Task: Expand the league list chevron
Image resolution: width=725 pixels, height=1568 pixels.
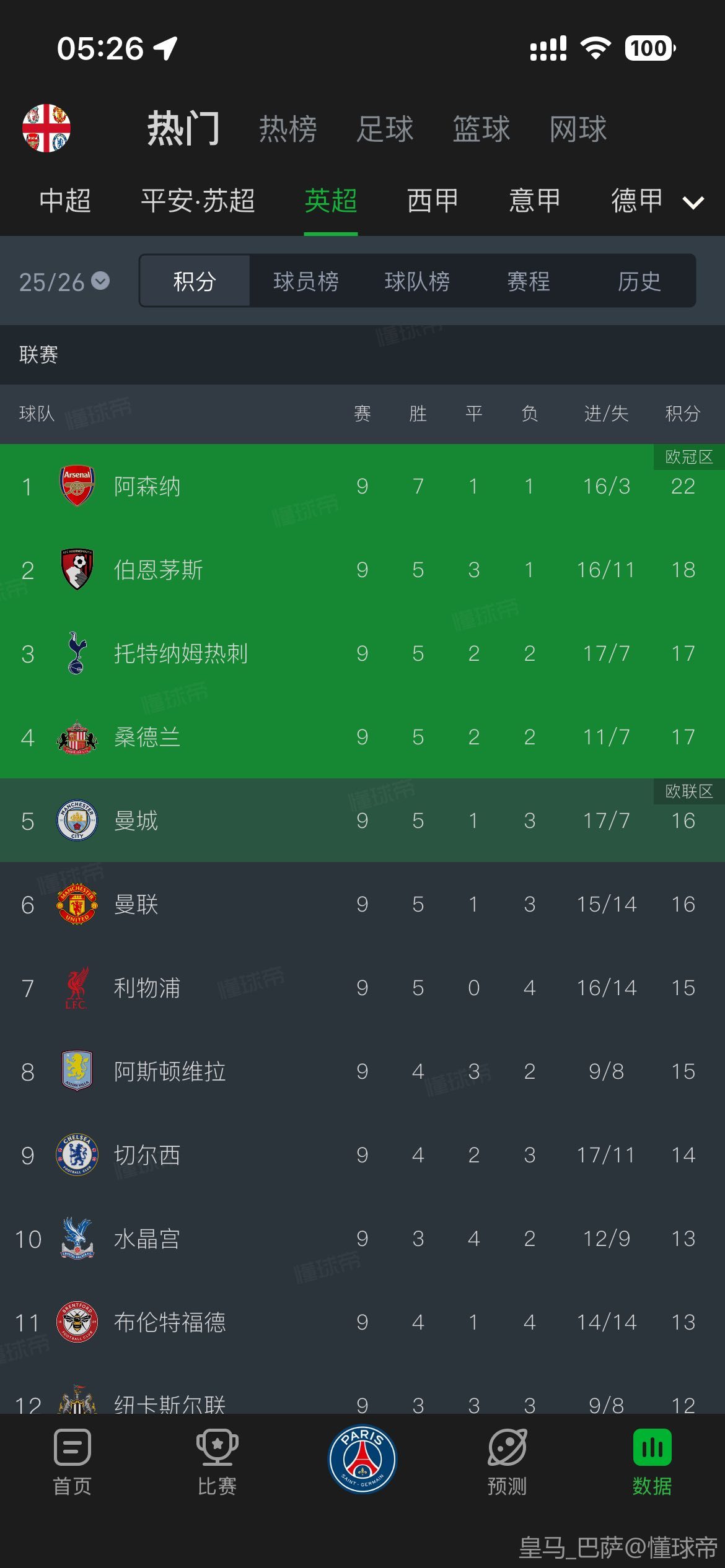Action: tap(693, 202)
